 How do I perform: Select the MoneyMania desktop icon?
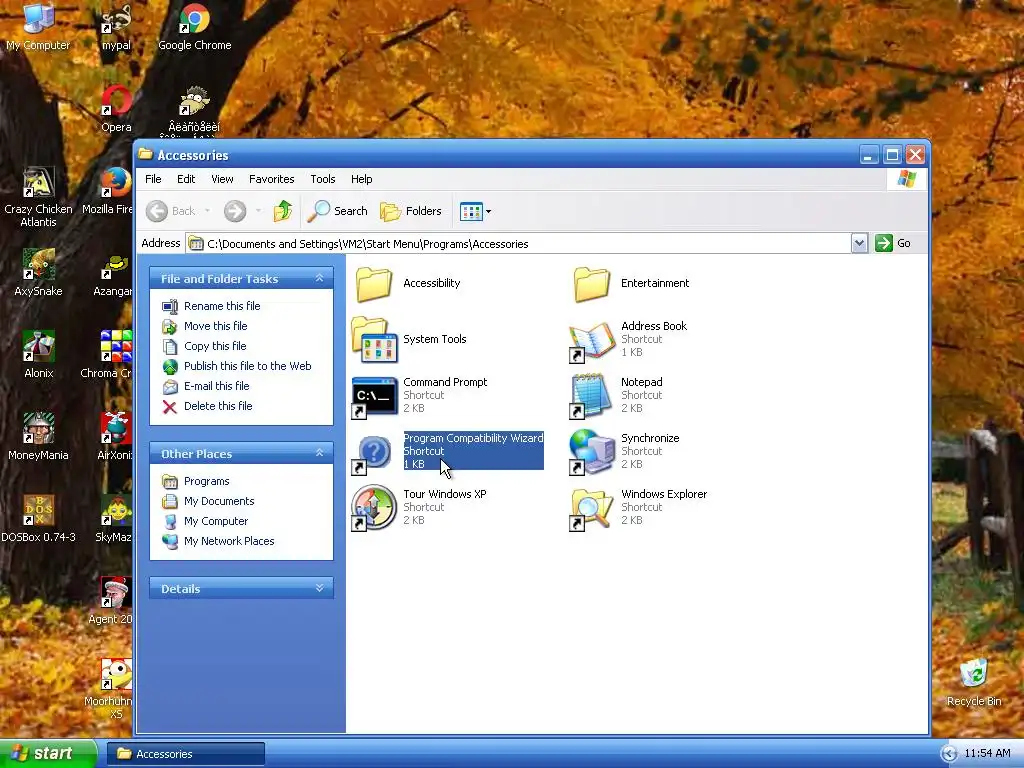[38, 437]
